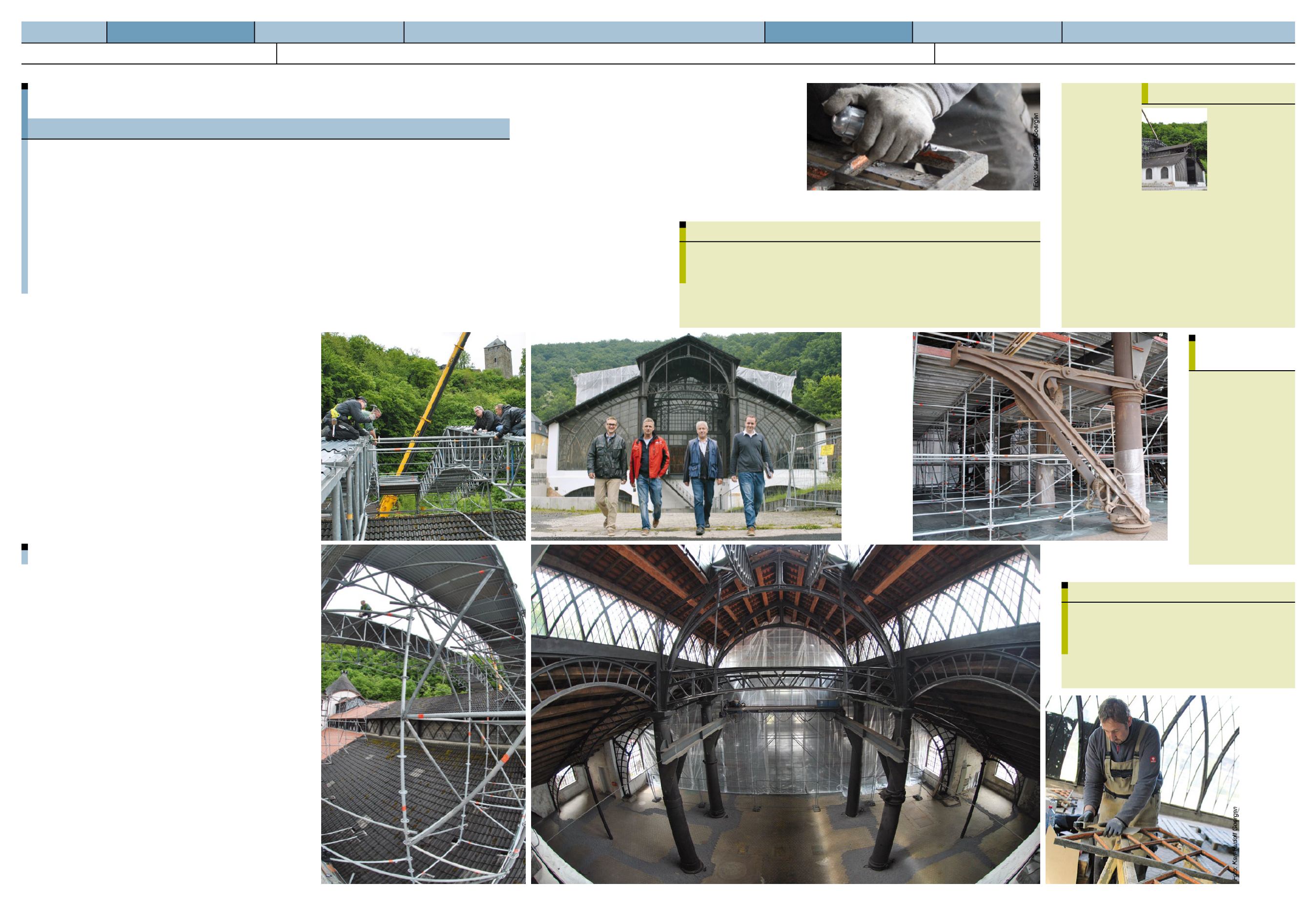Image resolution: width=1316 pixels, height=905 pixels.
Task: Click the fisheye scaffolding over roof photo
Action: pos(423,714)
